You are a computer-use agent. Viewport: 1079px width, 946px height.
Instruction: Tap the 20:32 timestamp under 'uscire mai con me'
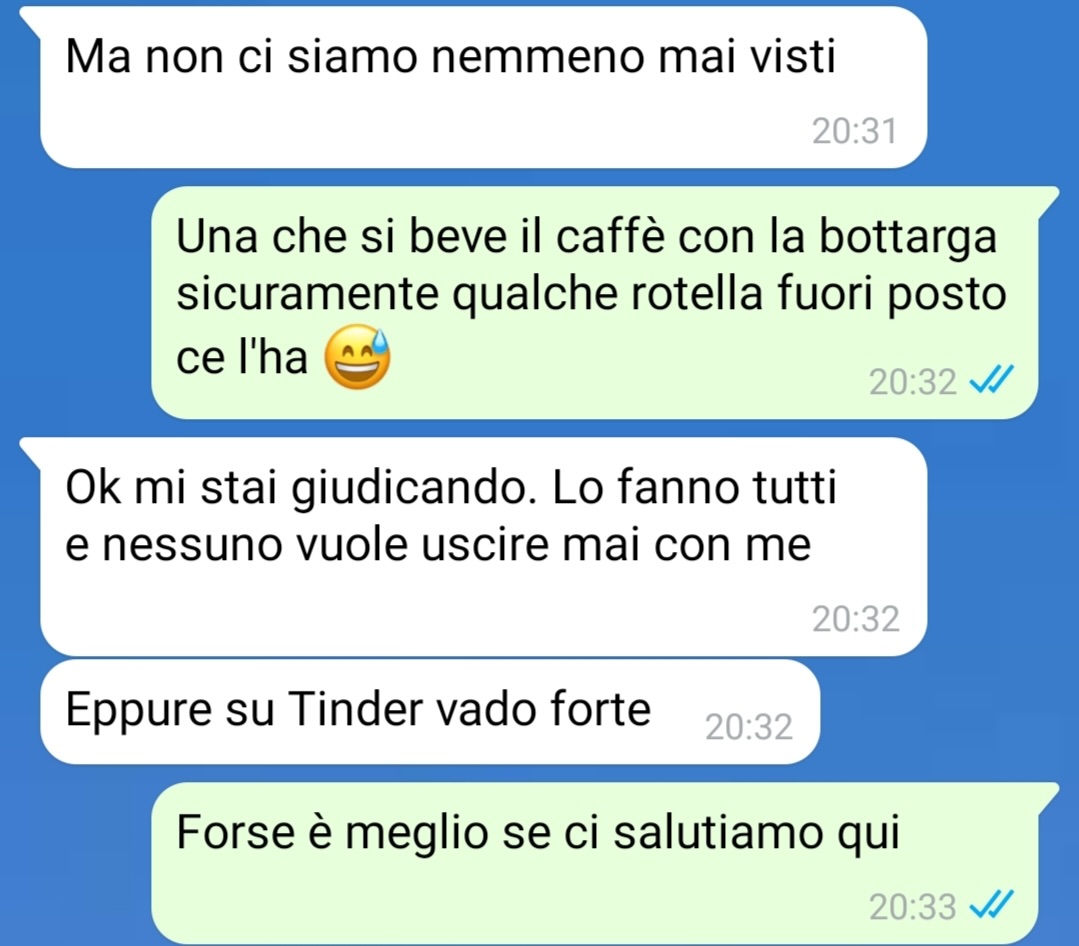(855, 619)
